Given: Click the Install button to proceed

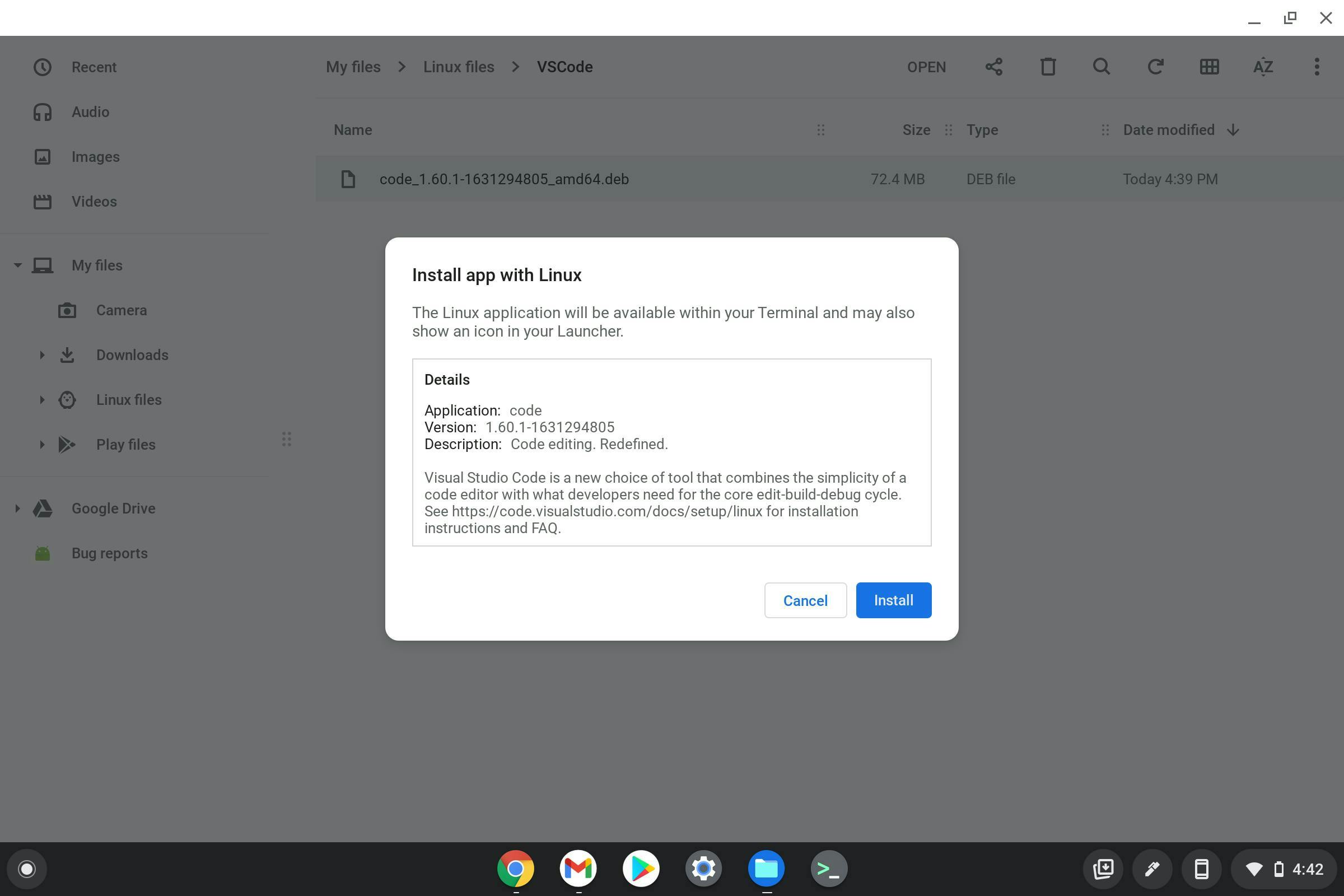Looking at the screenshot, I should coord(893,600).
